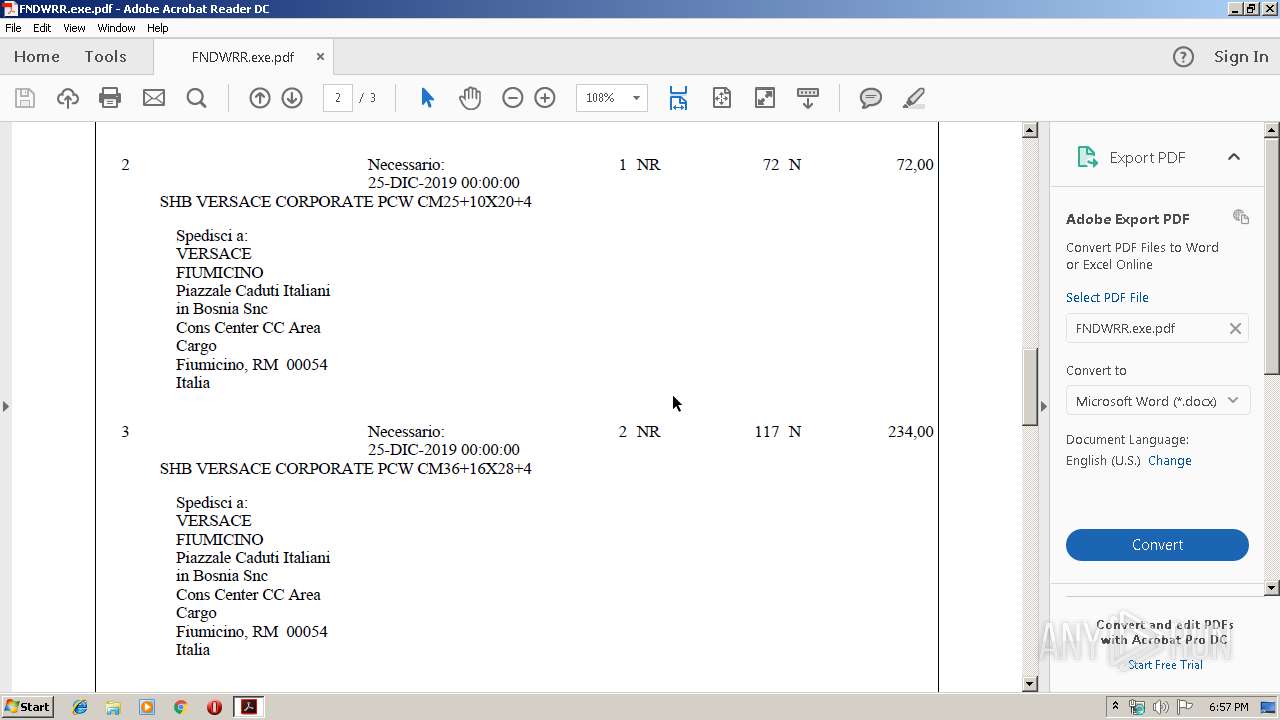Open Chrome from the taskbar
The width and height of the screenshot is (1280, 720).
click(x=180, y=707)
